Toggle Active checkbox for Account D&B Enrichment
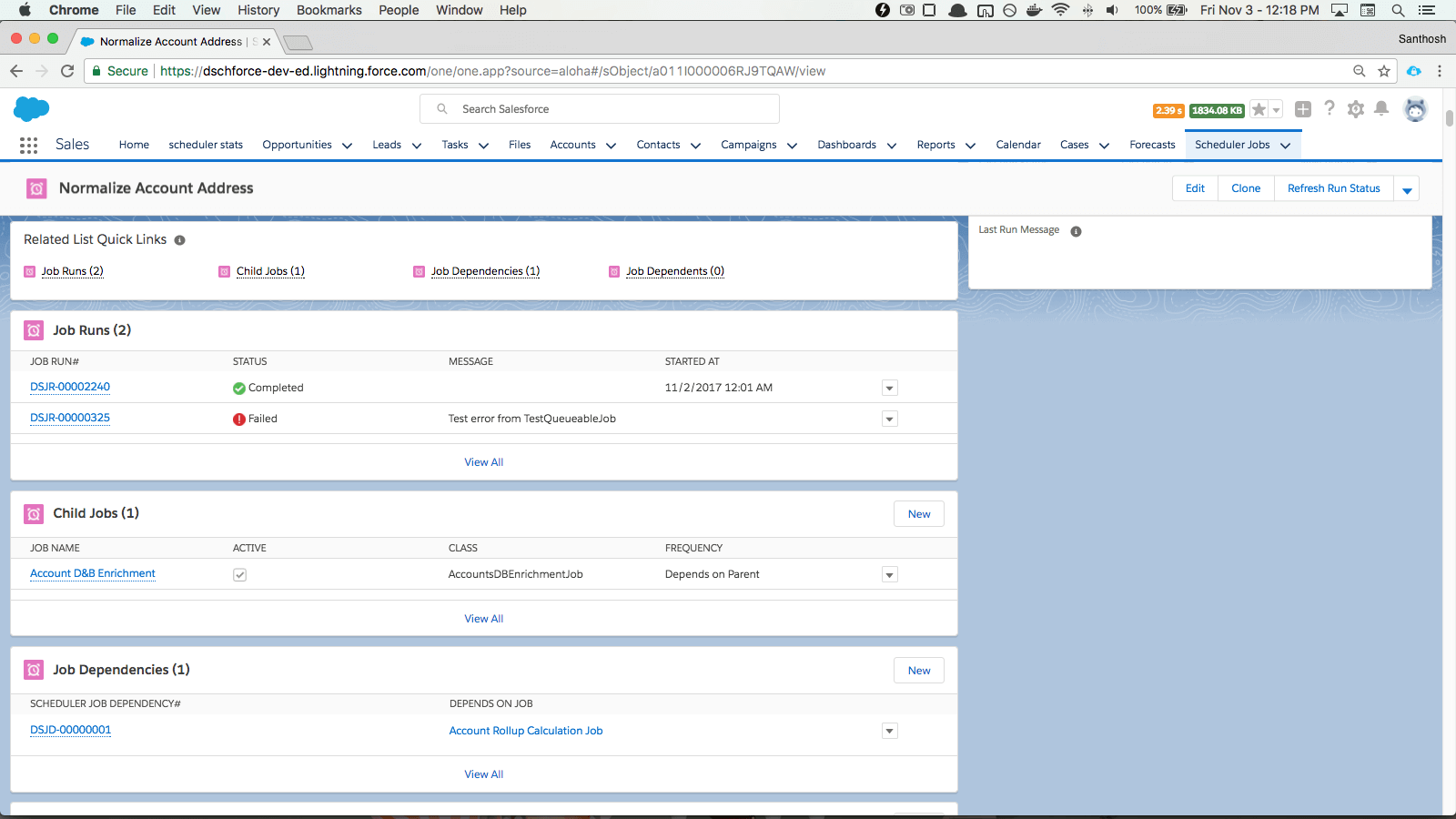This screenshot has height=819, width=1456. (x=239, y=574)
